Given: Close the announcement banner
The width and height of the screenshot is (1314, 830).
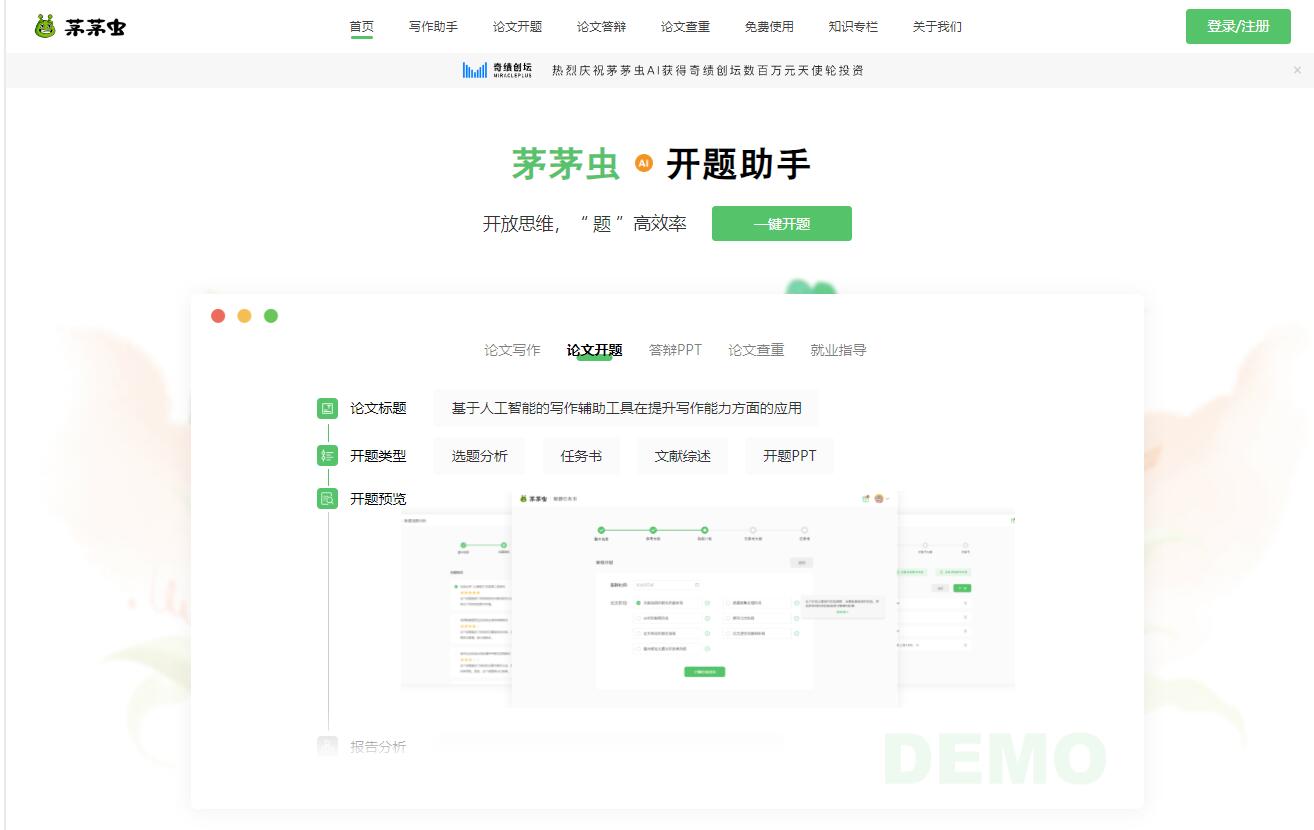Looking at the screenshot, I should point(1297,70).
